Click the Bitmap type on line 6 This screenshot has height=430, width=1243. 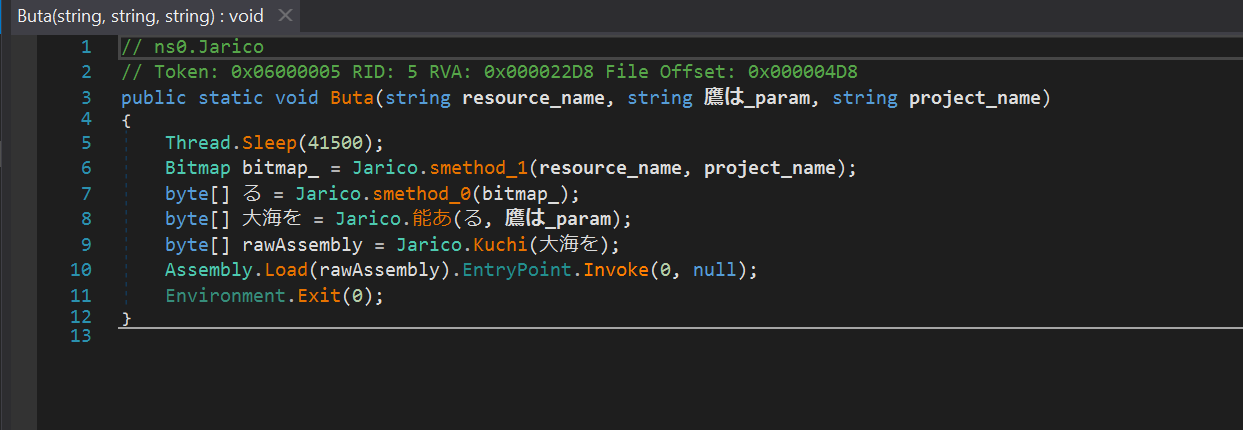(x=197, y=167)
